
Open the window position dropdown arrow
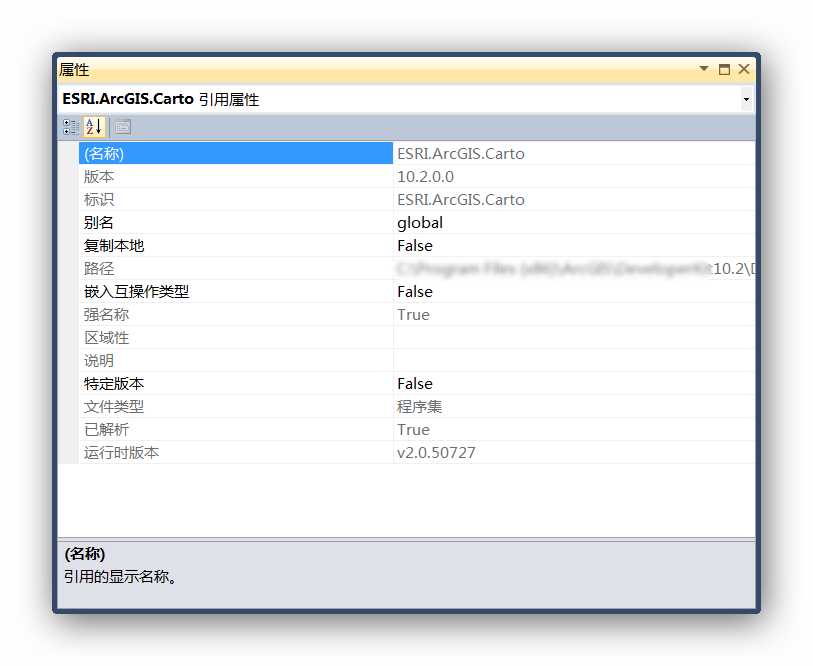tap(704, 68)
